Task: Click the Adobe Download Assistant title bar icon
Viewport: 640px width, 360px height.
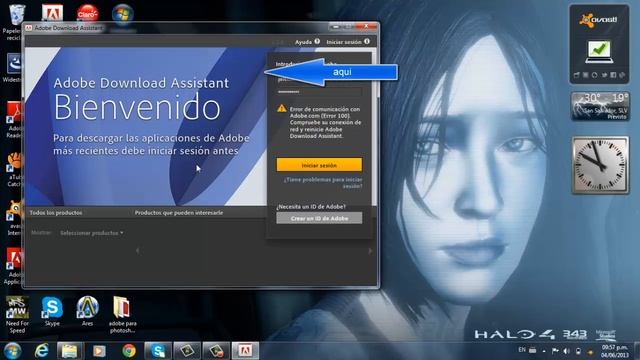Action: tap(29, 28)
